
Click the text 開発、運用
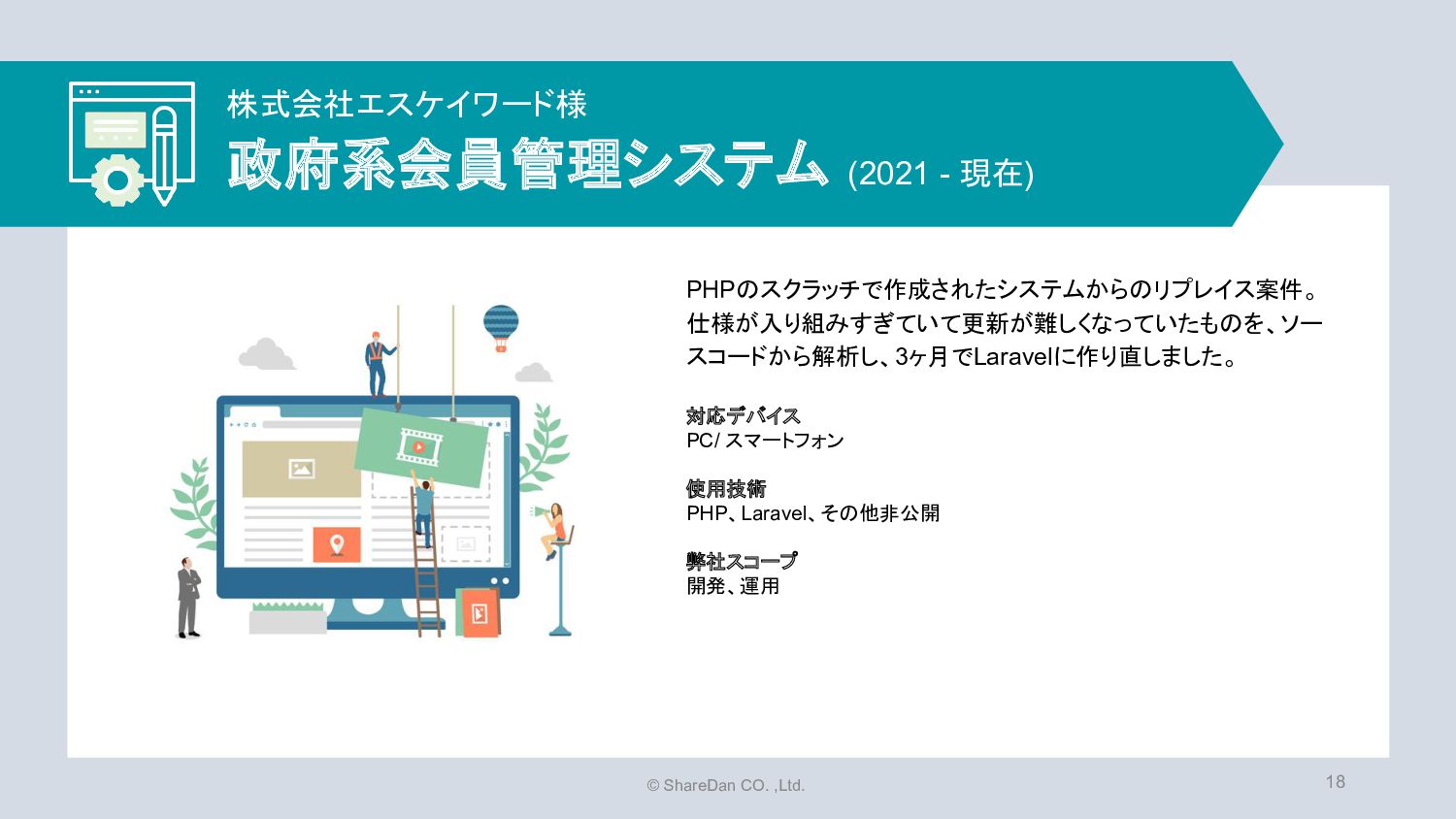733,586
